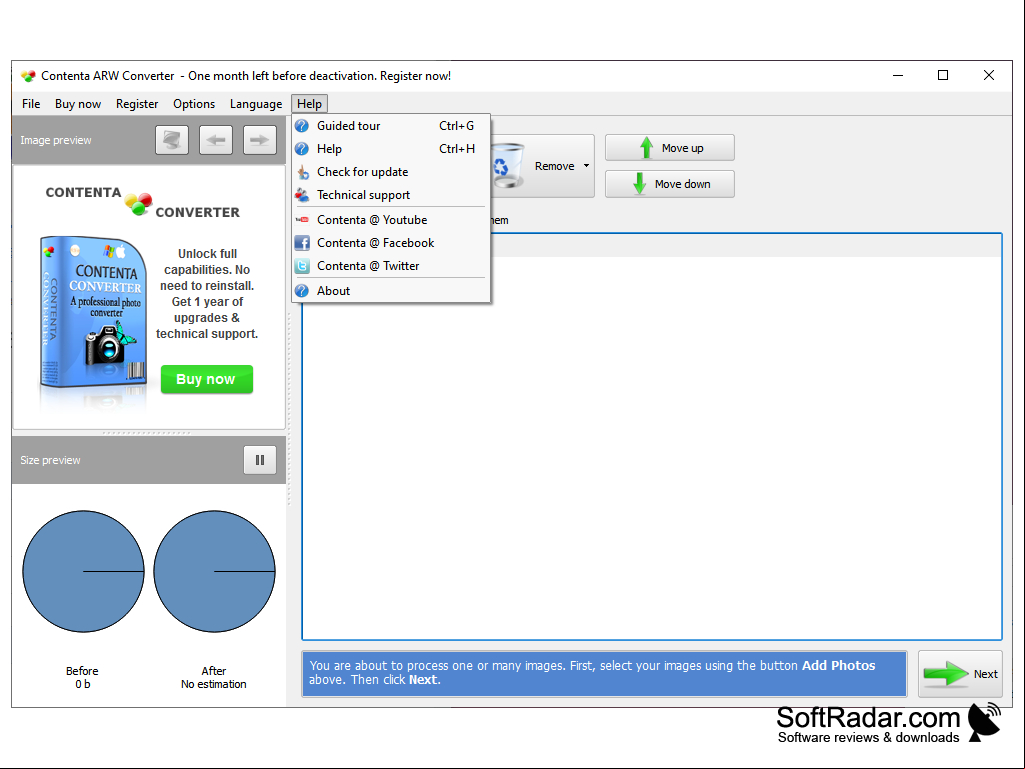Maximize the Contenta ARW Converter window
This screenshot has height=769, width=1025.
click(943, 76)
